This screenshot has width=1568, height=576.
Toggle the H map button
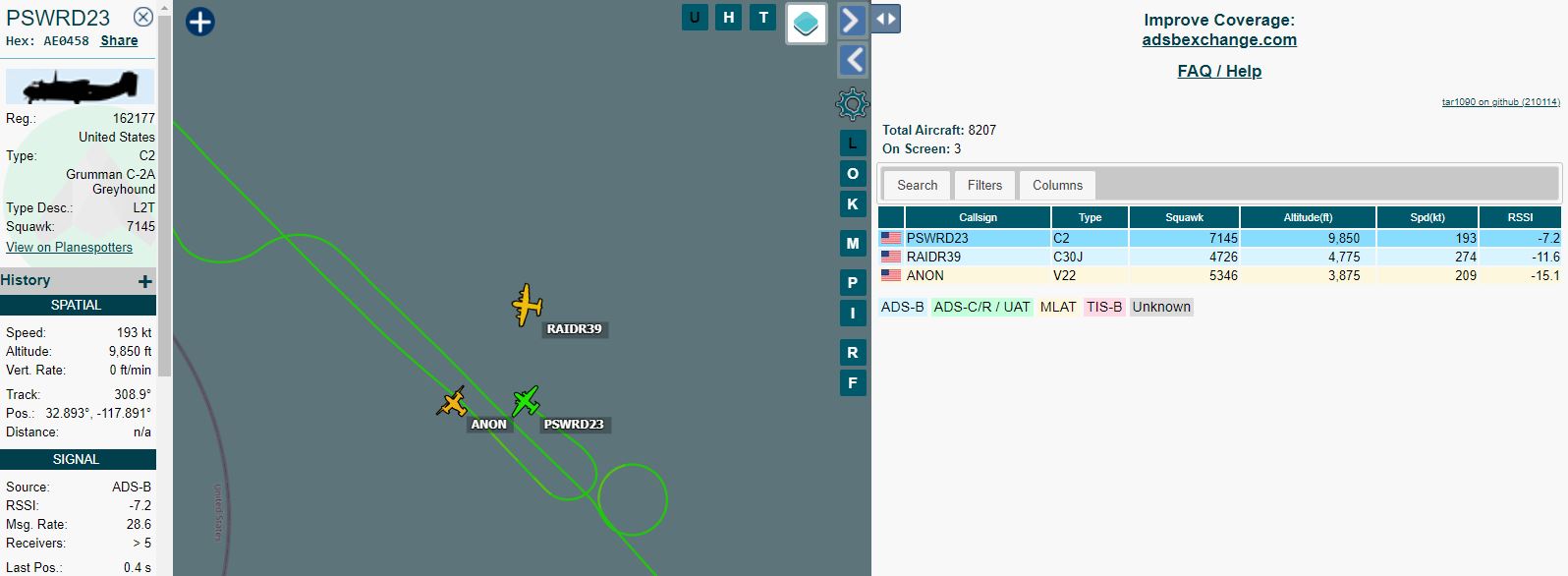tap(729, 18)
